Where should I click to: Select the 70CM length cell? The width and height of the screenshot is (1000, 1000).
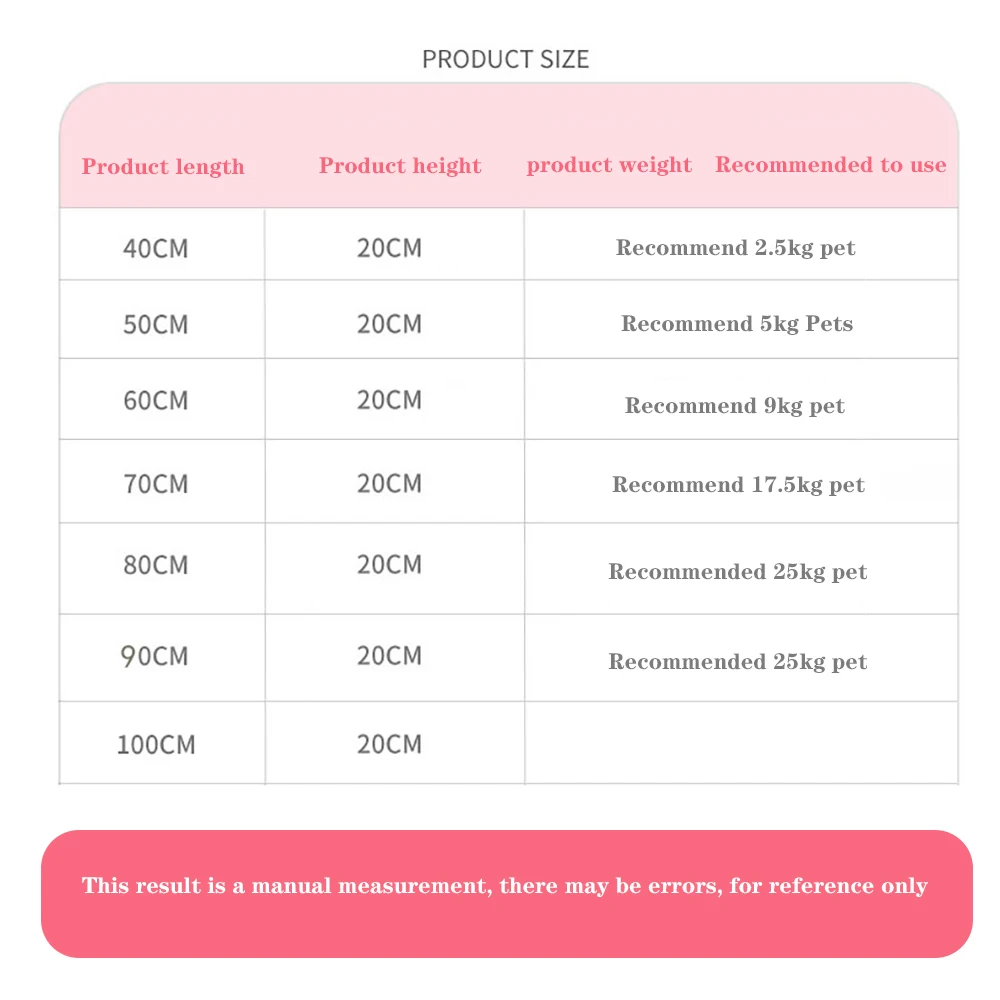point(155,485)
